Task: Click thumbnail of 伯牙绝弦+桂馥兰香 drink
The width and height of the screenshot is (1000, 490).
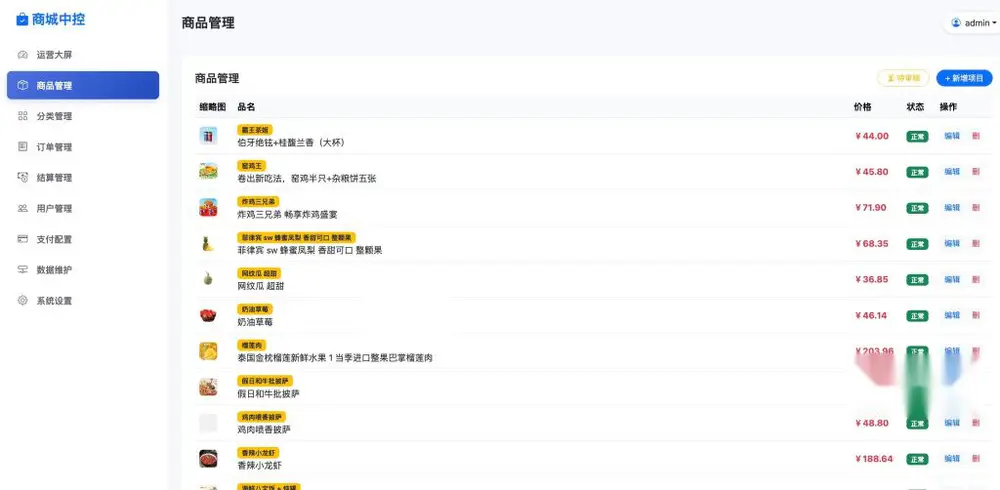Action: (x=208, y=135)
